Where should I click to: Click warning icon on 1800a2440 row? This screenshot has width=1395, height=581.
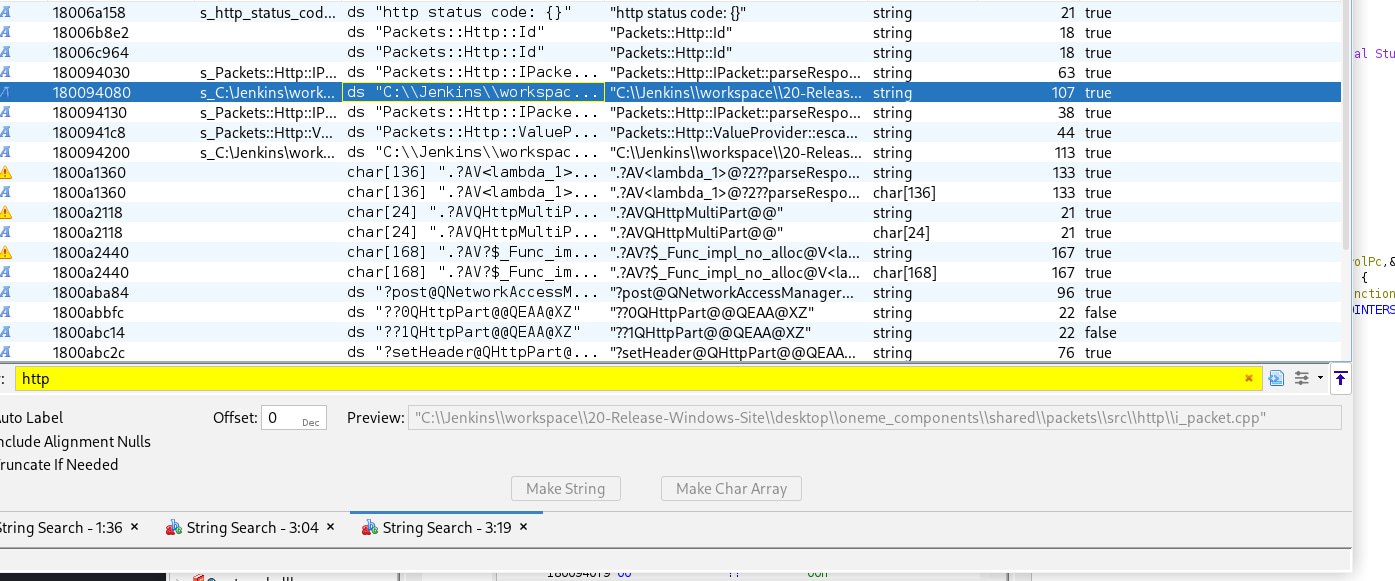[x=5, y=253]
